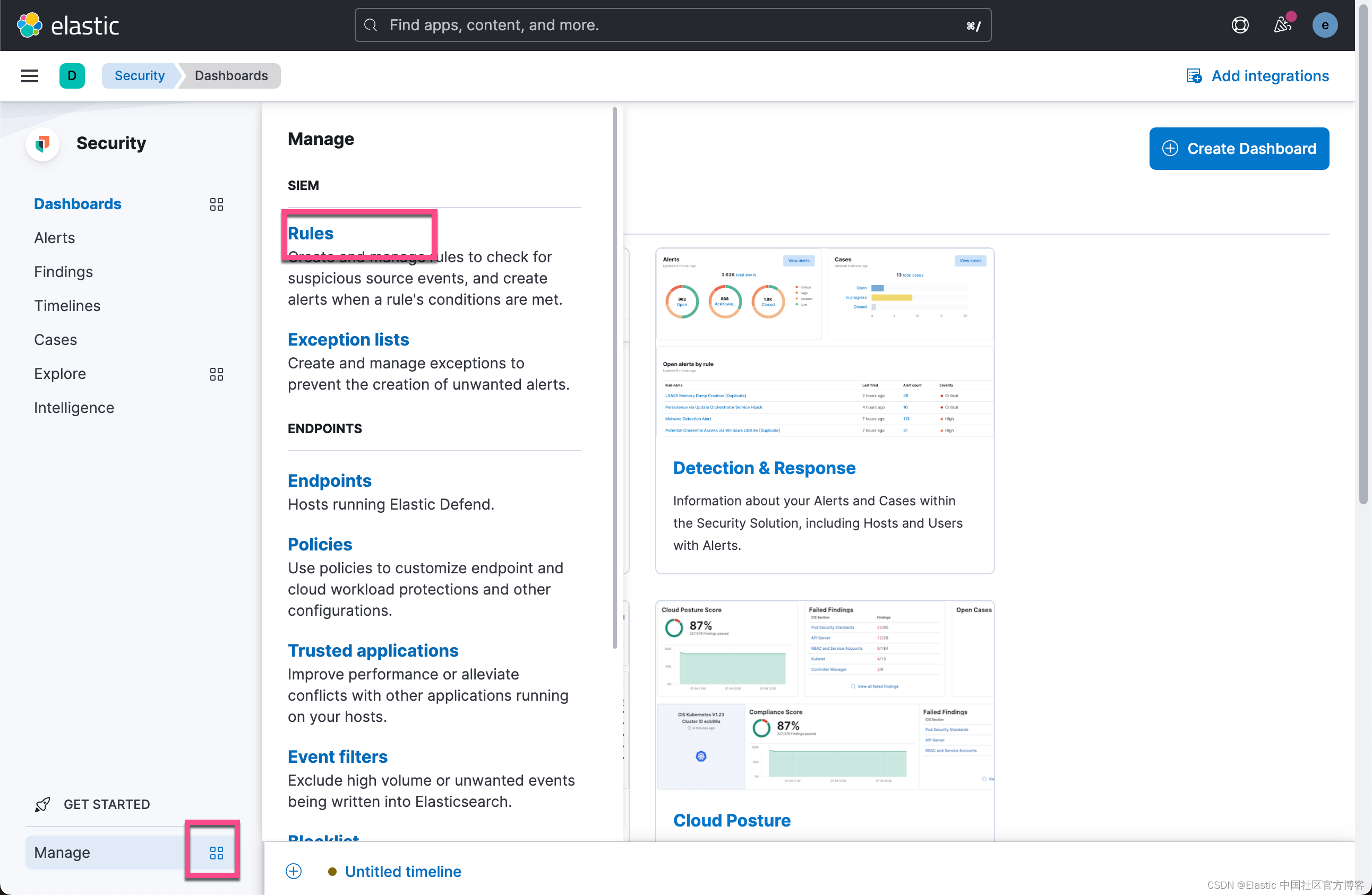Click the SIEM section heading
This screenshot has width=1372, height=895.
(x=303, y=186)
